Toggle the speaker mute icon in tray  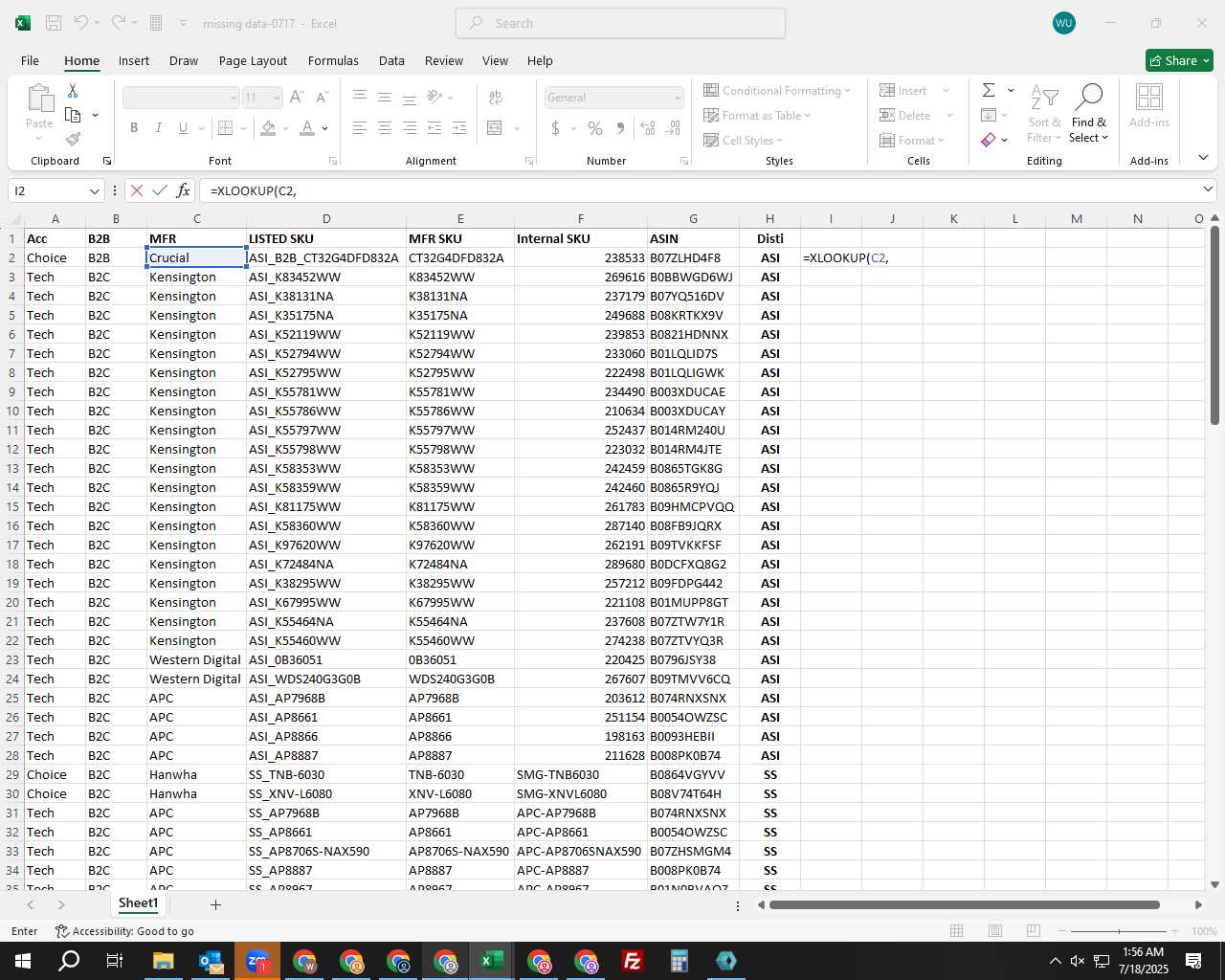coord(1078,961)
